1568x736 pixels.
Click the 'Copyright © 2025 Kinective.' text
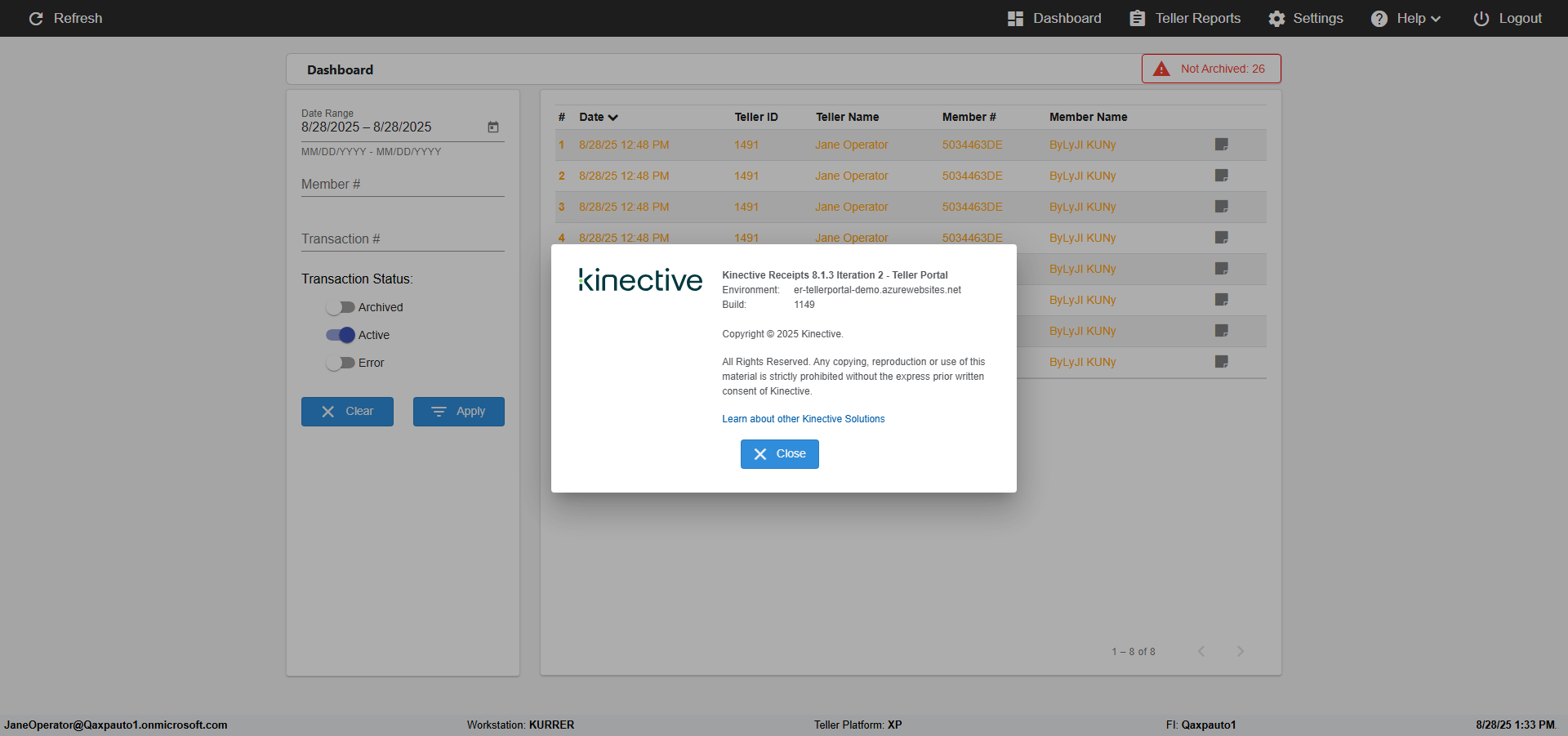(782, 334)
